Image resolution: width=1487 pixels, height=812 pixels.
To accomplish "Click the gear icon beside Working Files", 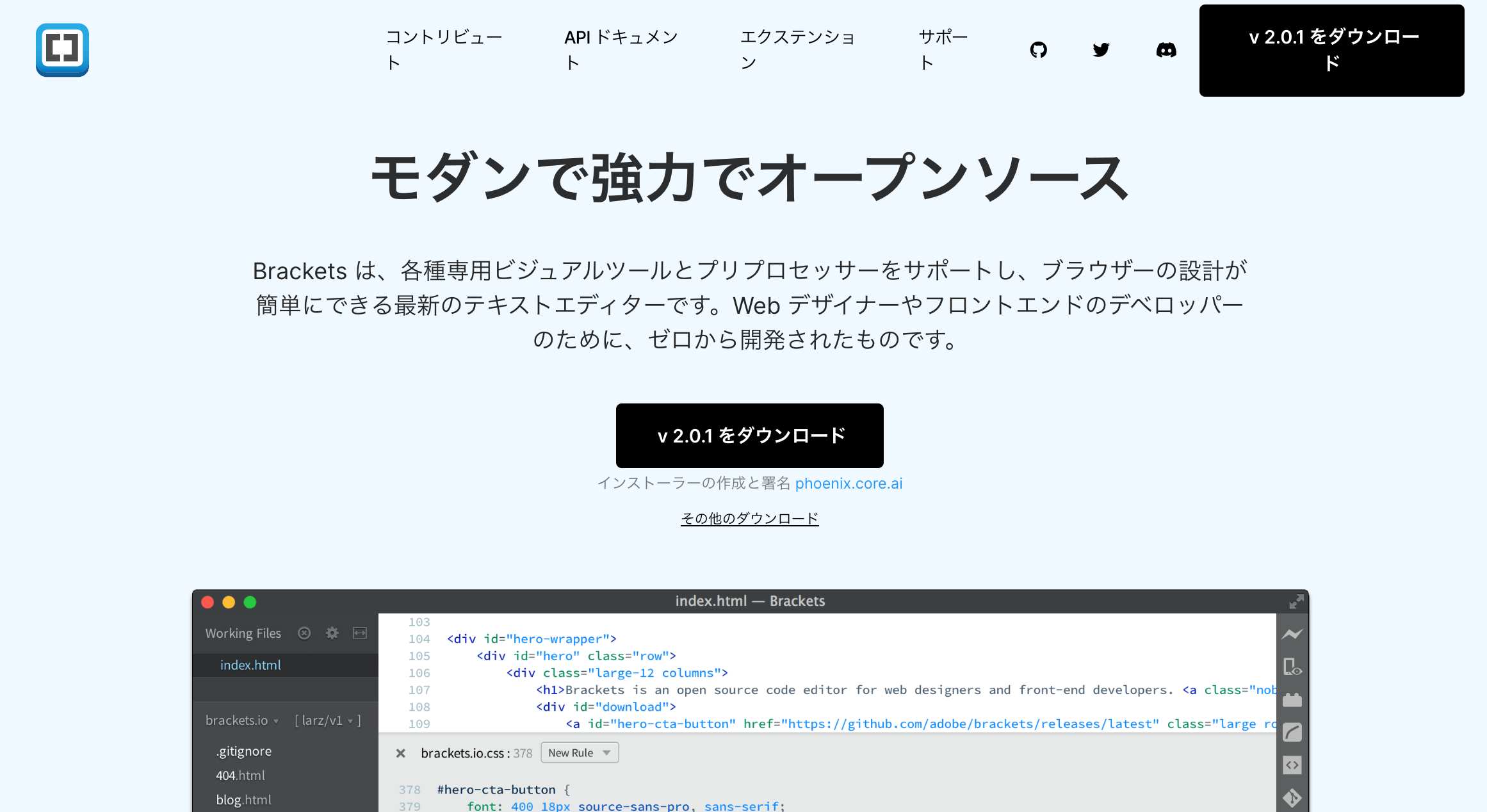I will coord(332,633).
